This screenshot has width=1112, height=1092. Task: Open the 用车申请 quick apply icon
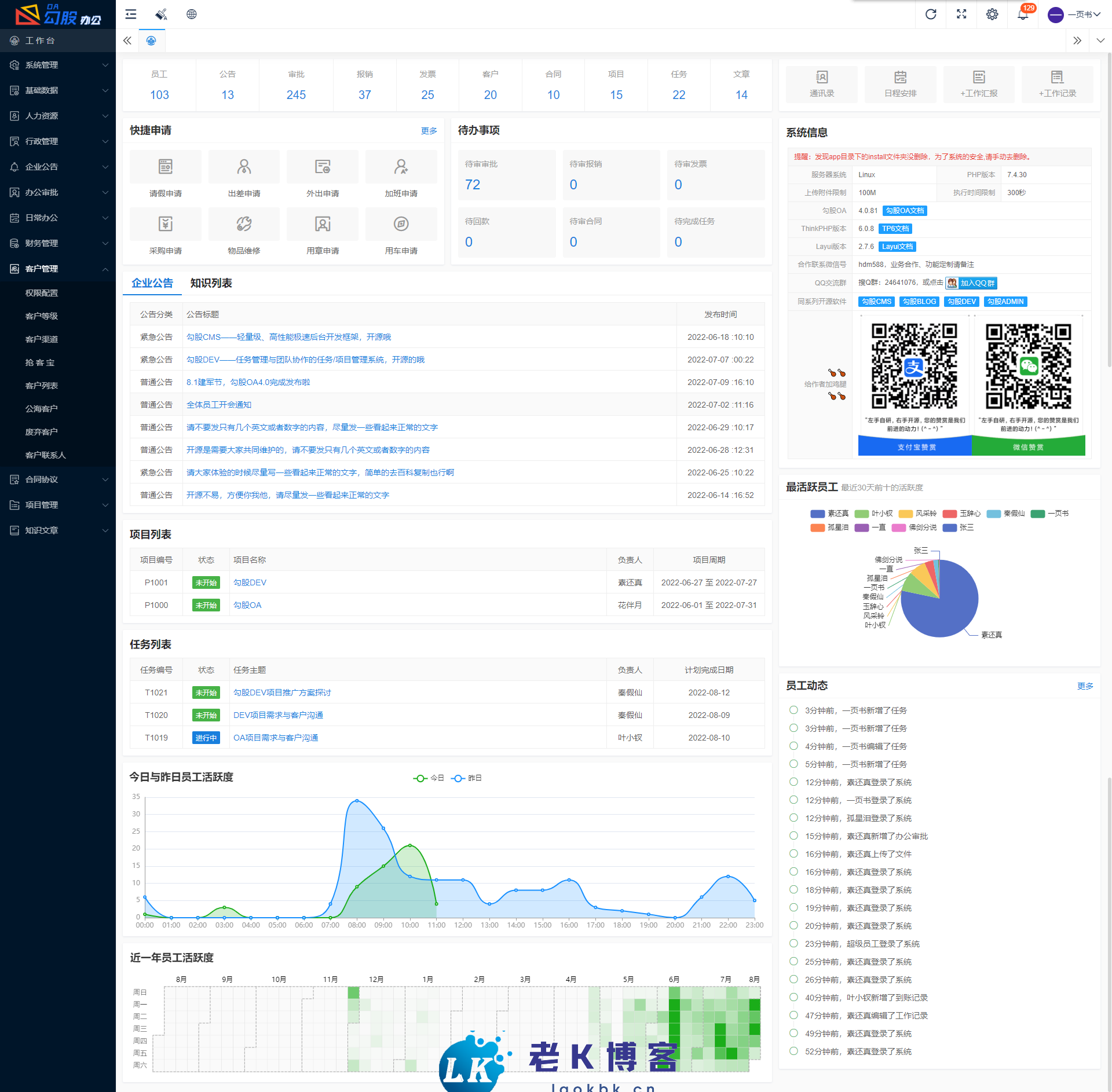coord(401,224)
